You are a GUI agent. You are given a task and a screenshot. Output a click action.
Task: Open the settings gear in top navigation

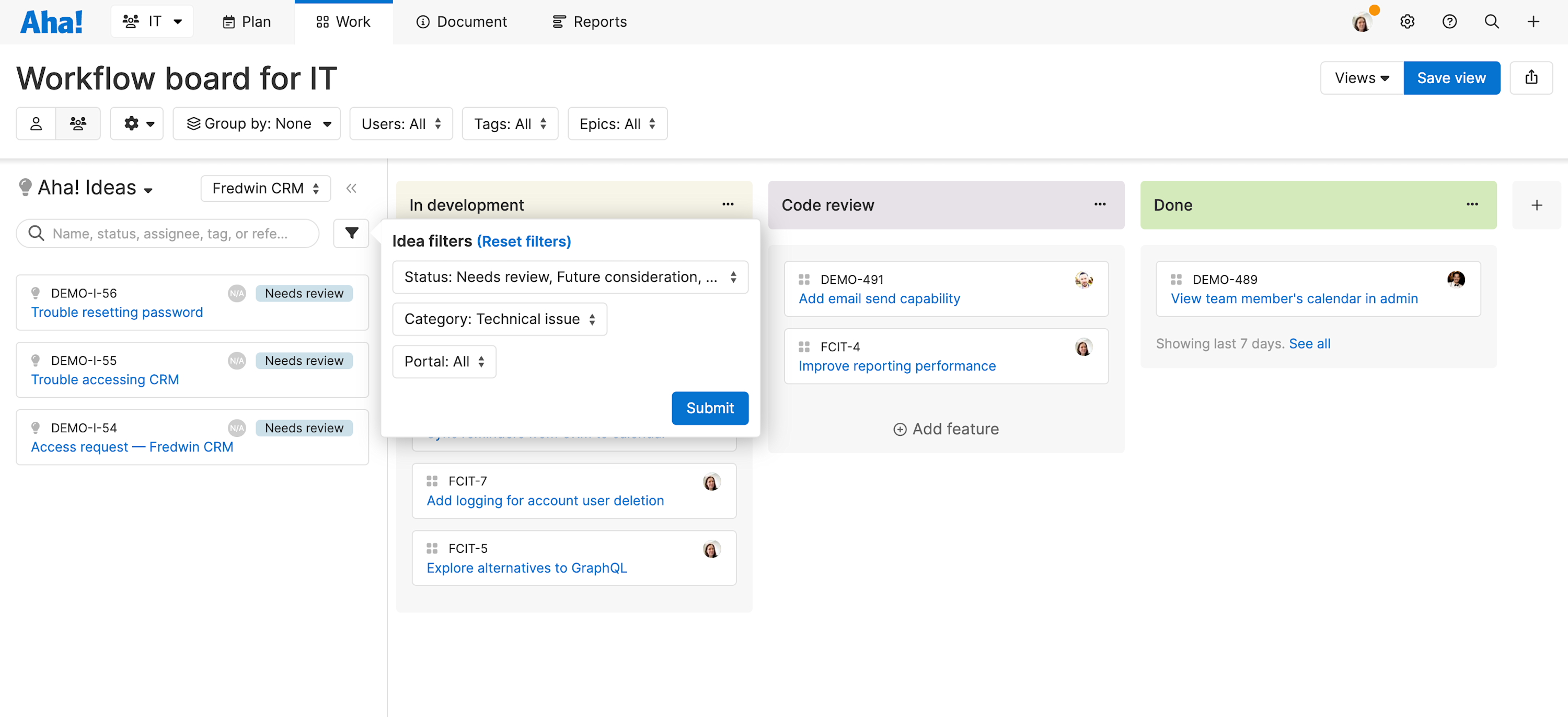coord(1406,21)
